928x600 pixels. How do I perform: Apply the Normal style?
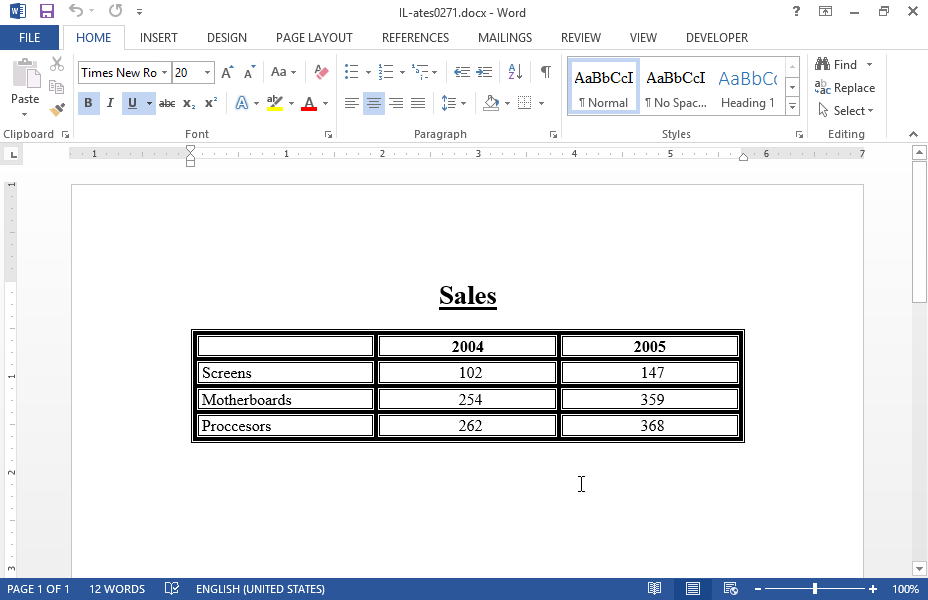(604, 87)
